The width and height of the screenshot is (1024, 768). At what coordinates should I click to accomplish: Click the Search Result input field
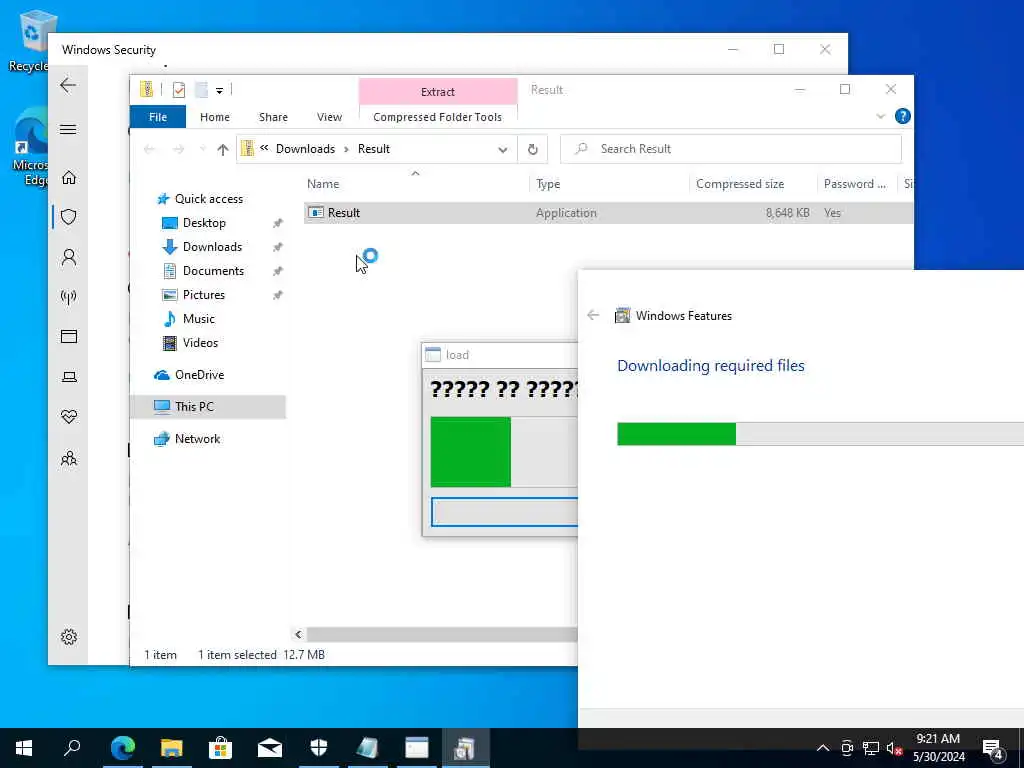731,149
